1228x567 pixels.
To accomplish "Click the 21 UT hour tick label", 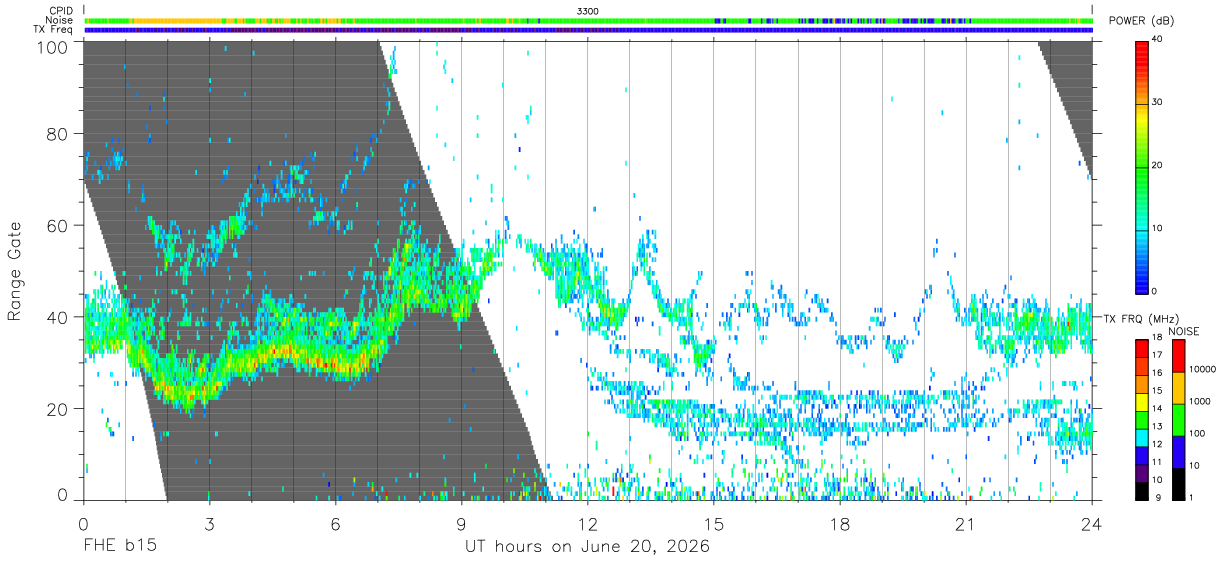I will (966, 523).
